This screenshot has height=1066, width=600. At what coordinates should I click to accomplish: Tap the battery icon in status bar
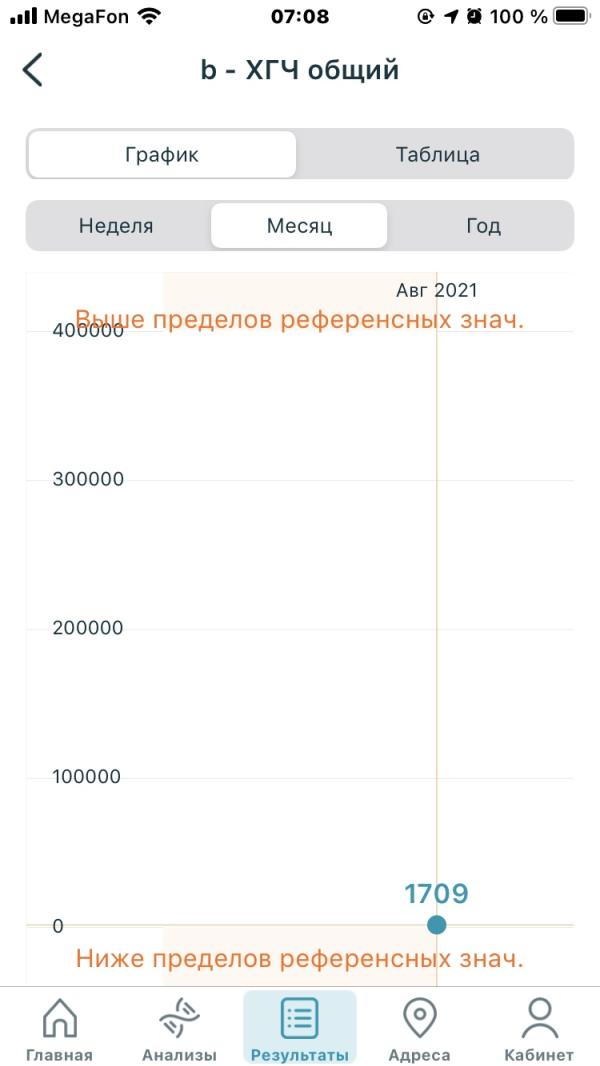[570, 17]
